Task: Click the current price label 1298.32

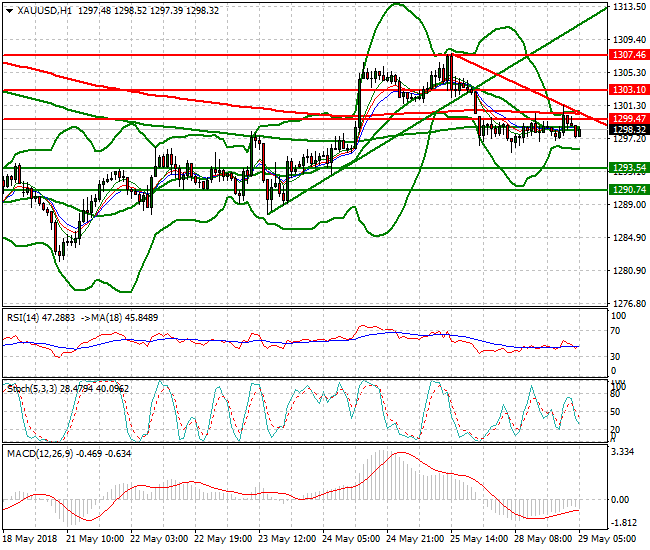Action: click(x=629, y=130)
